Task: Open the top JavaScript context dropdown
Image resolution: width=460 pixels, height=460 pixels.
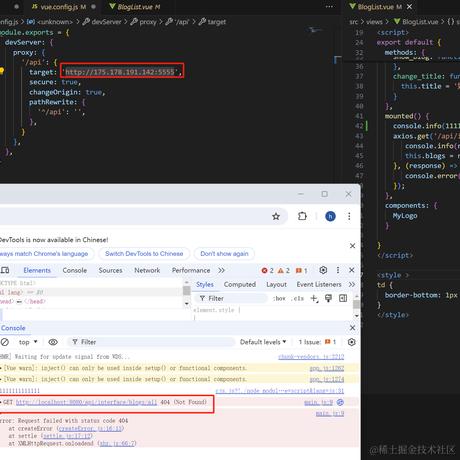Action: point(28,342)
